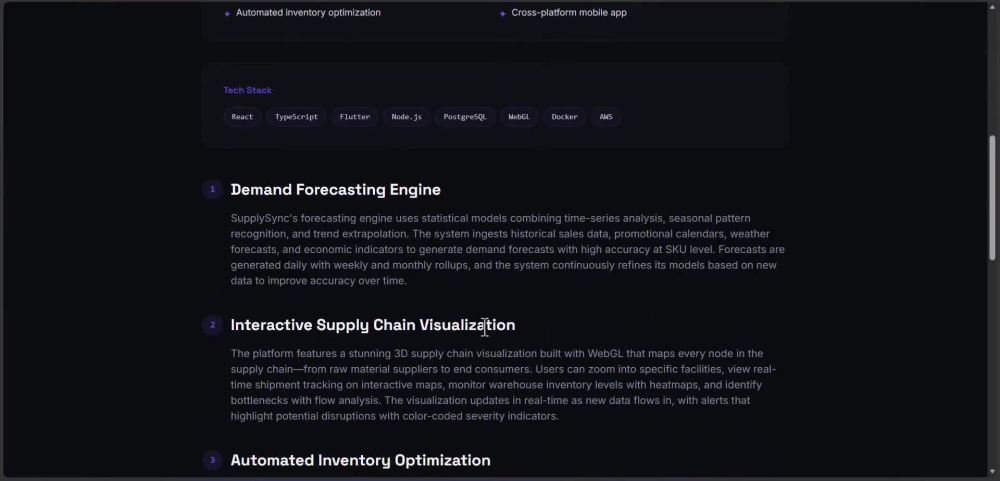Click the Automated Inventory Optimization heading
This screenshot has height=481, width=1000.
coord(360,460)
